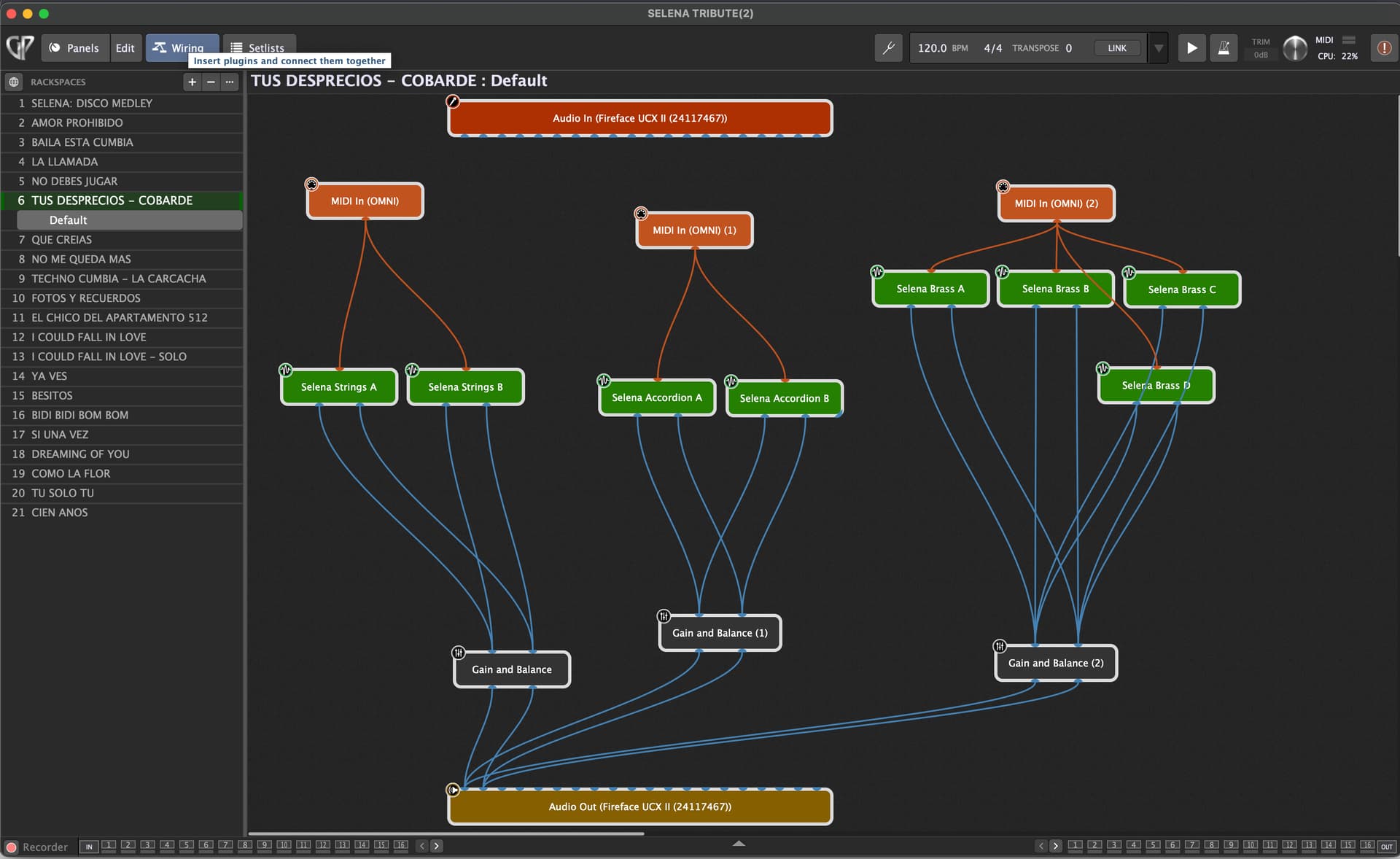Select rackspace COMO LA FLOR
This screenshot has height=859, width=1400.
click(x=122, y=473)
